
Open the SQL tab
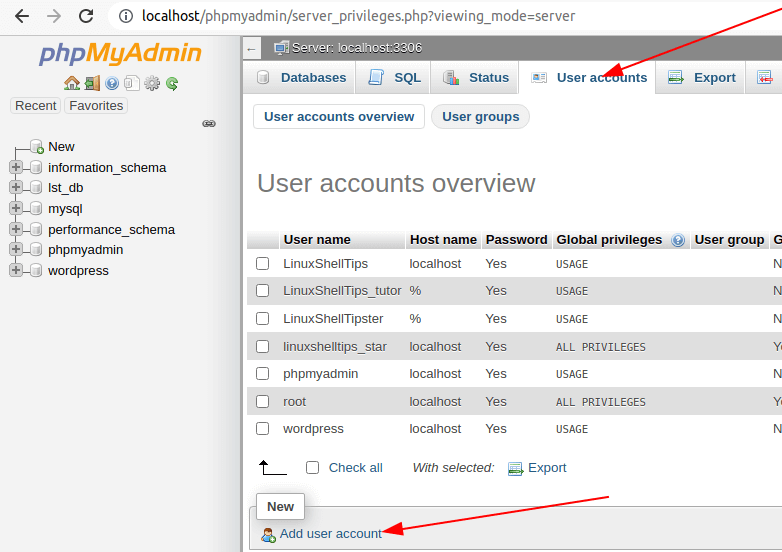coord(392,77)
